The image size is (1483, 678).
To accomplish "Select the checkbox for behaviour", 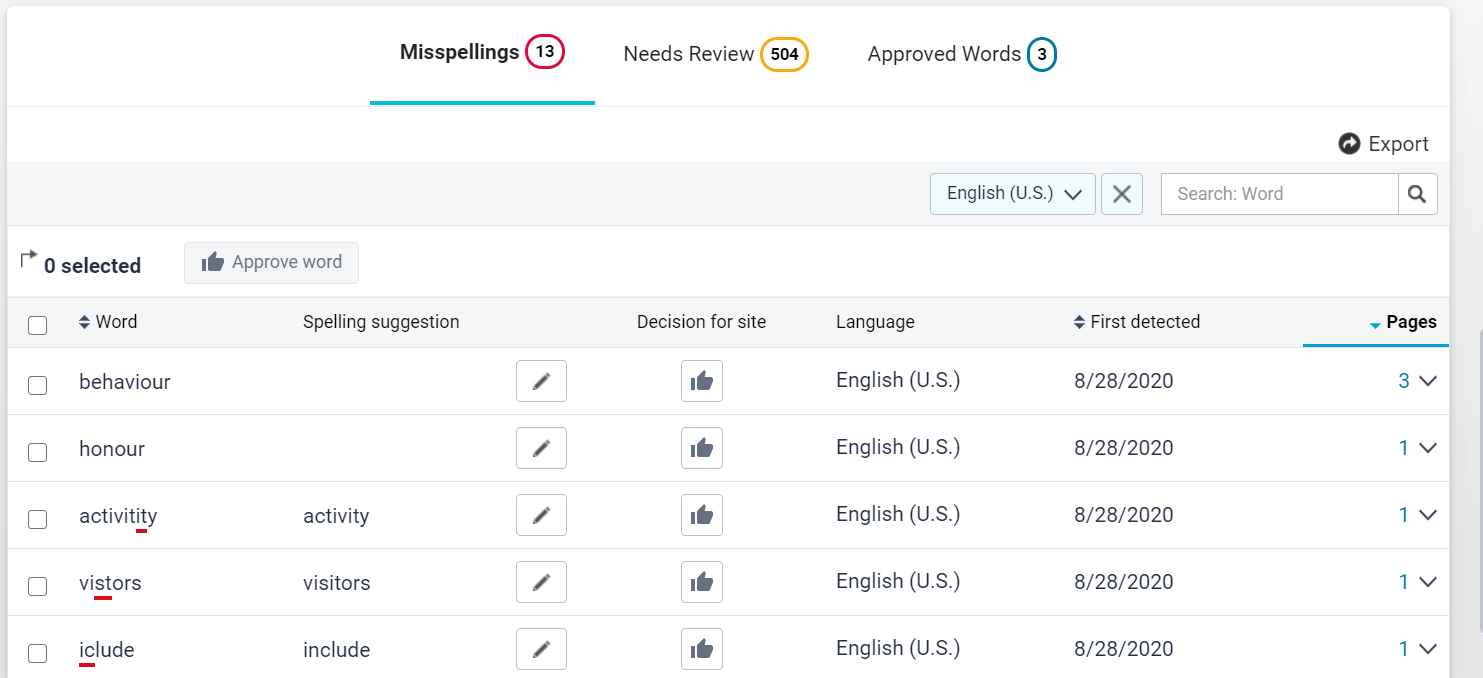I will tap(37, 385).
